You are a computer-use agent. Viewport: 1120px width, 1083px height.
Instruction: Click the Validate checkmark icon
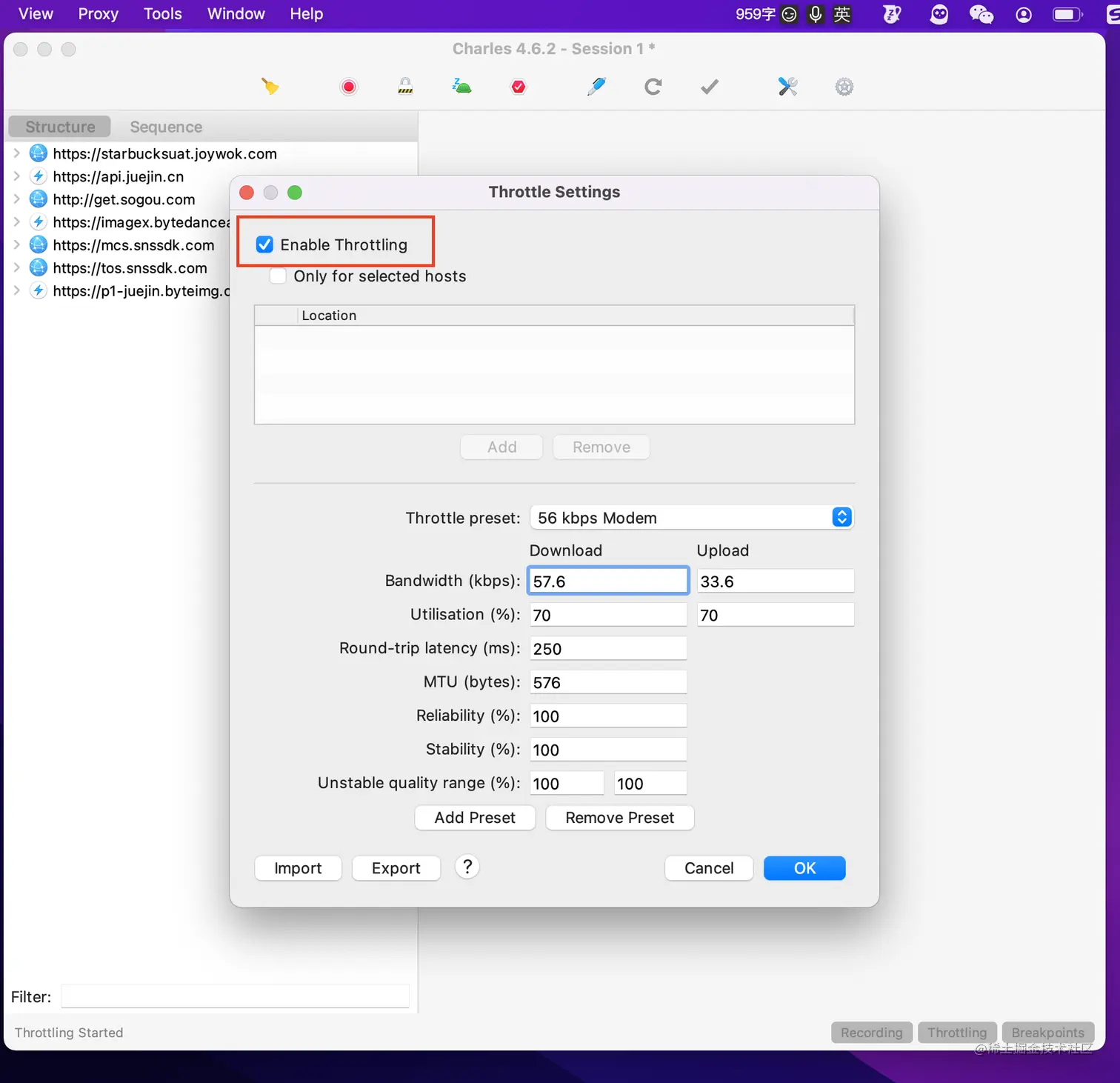click(710, 87)
